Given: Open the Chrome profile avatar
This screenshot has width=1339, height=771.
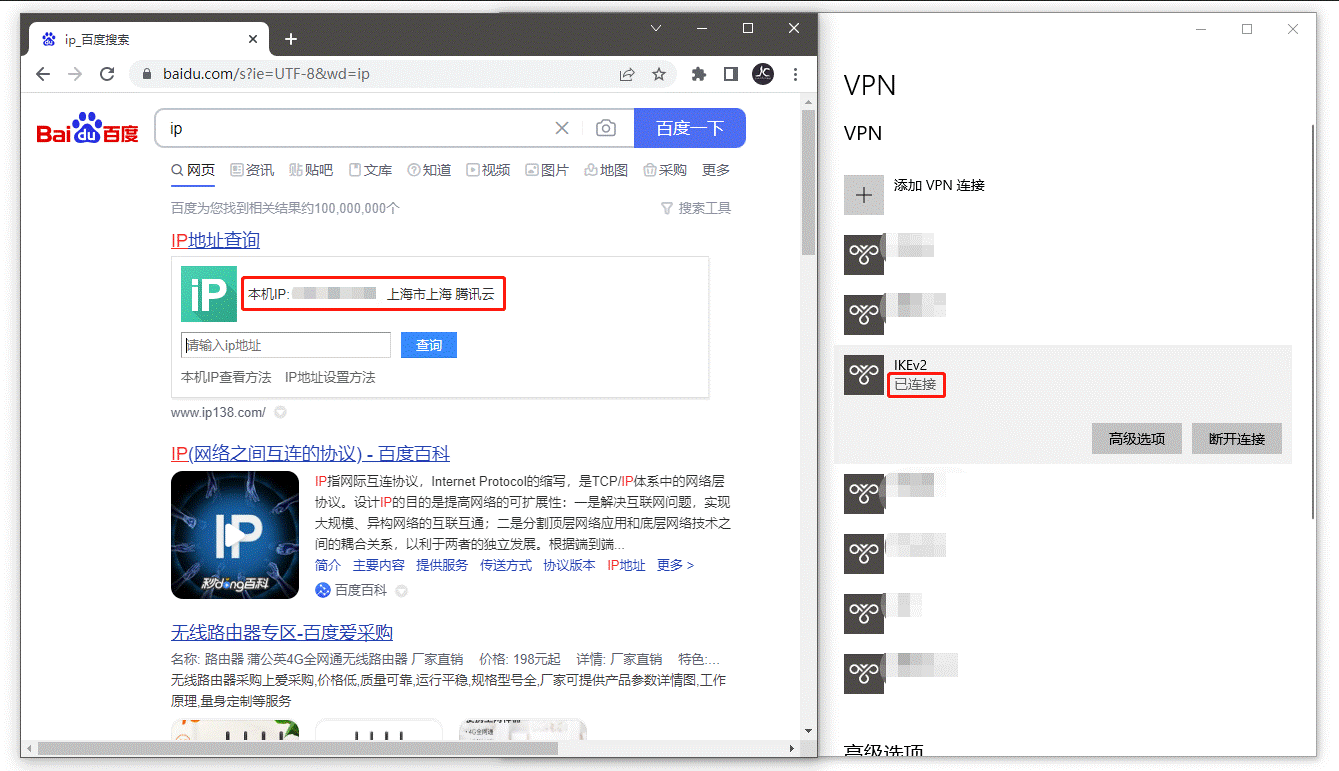Looking at the screenshot, I should [x=763, y=74].
